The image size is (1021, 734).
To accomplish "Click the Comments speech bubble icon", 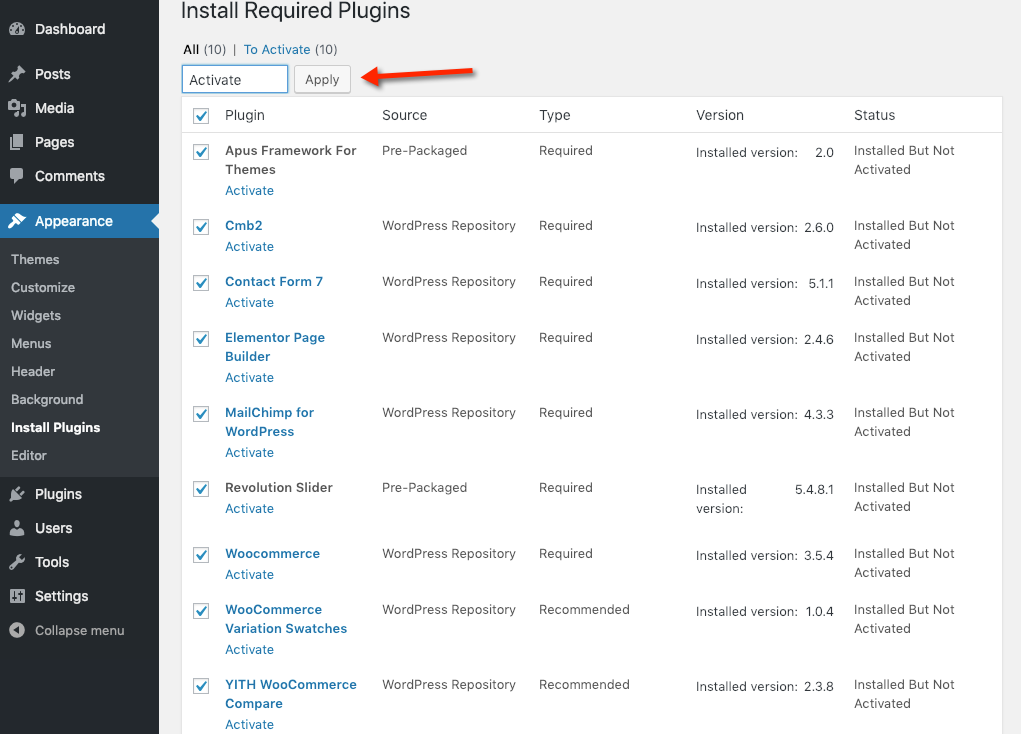I will coord(17,176).
